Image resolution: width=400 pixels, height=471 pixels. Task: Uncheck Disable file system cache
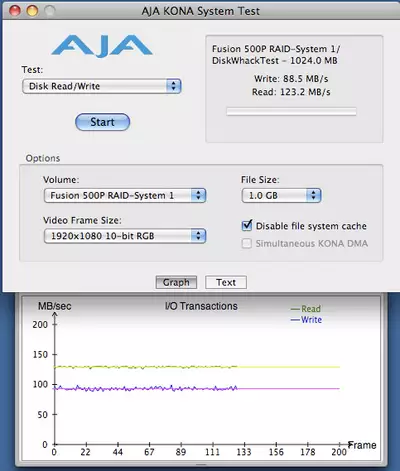pos(247,226)
